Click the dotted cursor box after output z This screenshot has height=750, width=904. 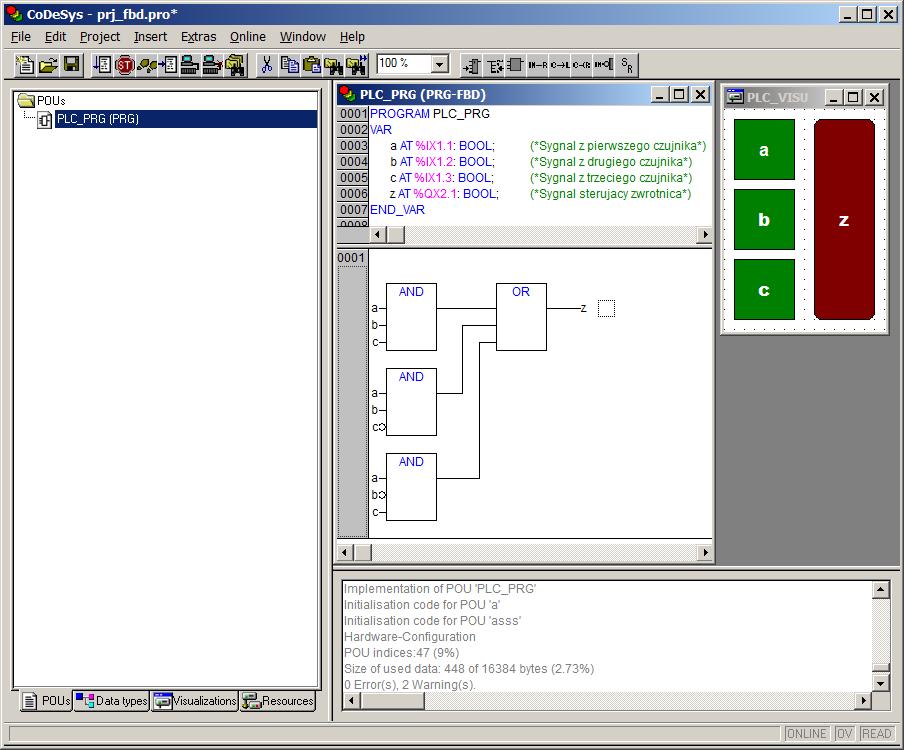pos(606,308)
